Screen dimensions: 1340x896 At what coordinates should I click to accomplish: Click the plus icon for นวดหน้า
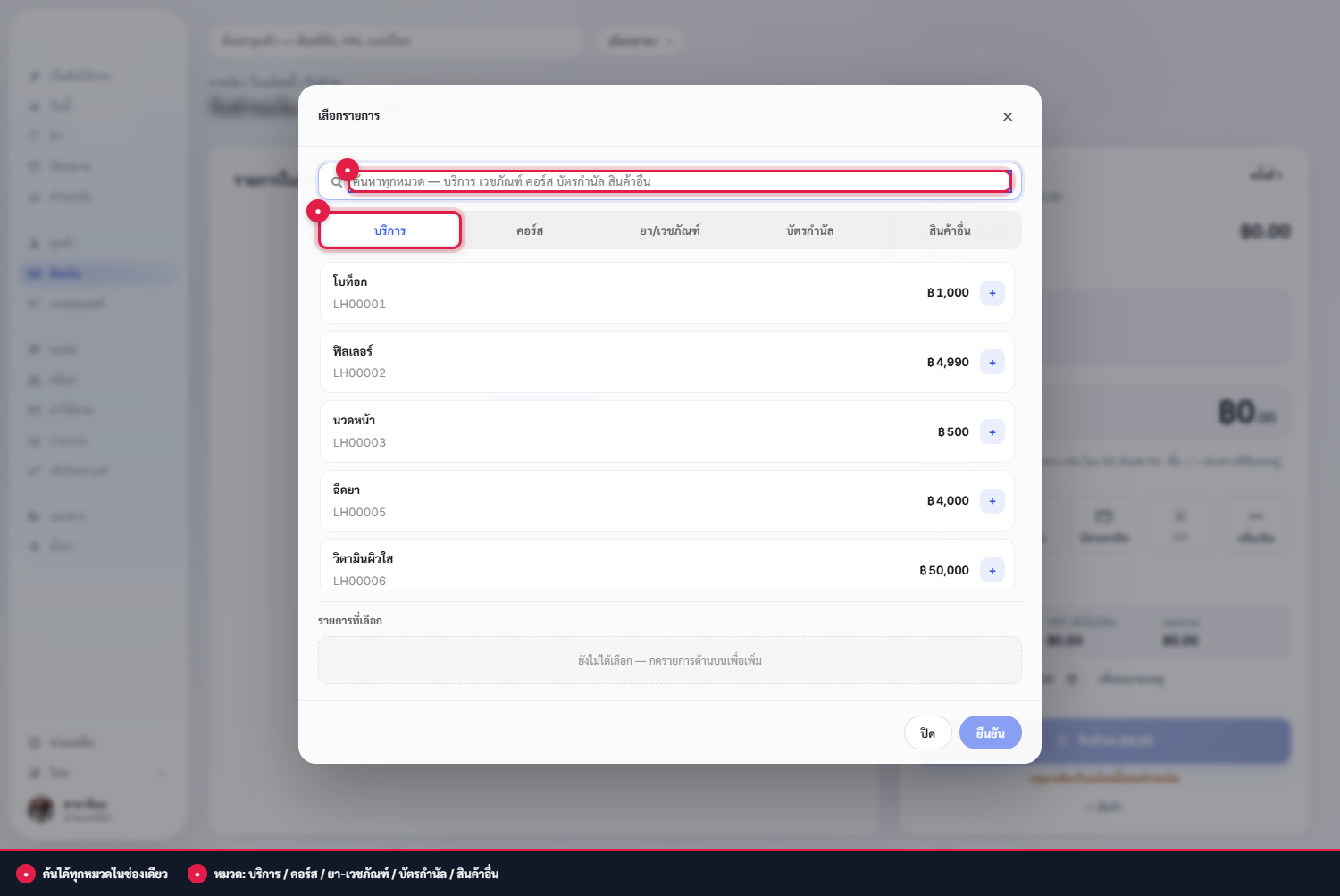pyautogui.click(x=992, y=431)
